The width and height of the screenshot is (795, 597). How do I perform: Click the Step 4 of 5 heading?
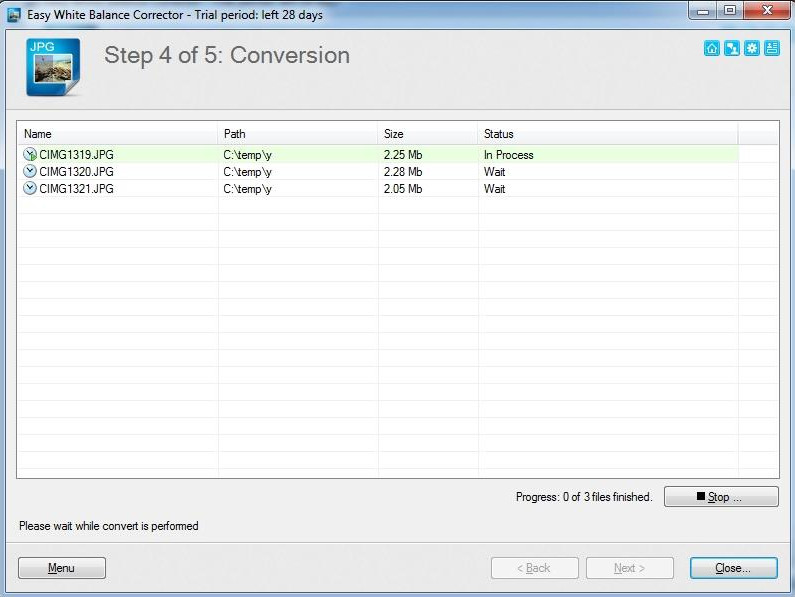click(x=227, y=55)
